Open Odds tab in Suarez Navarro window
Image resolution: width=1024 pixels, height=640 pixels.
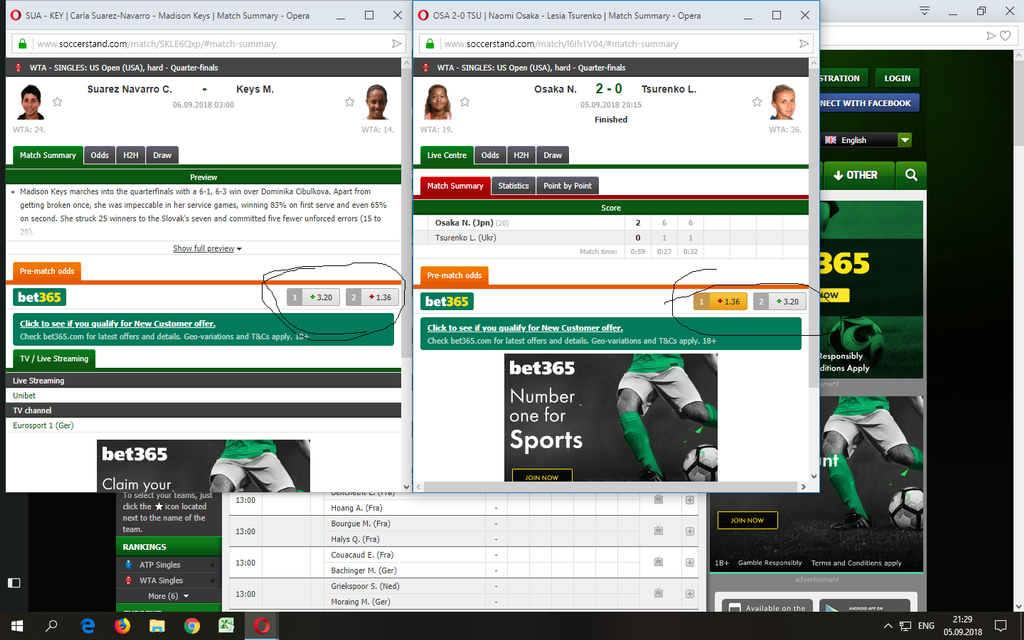[x=99, y=155]
